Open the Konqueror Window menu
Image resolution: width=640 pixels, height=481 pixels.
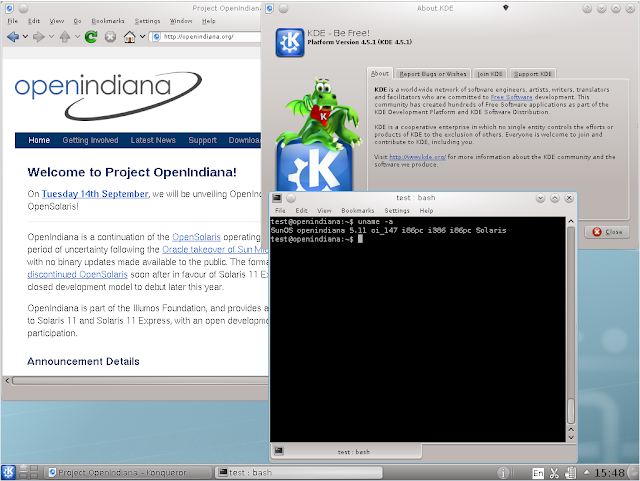coord(181,21)
